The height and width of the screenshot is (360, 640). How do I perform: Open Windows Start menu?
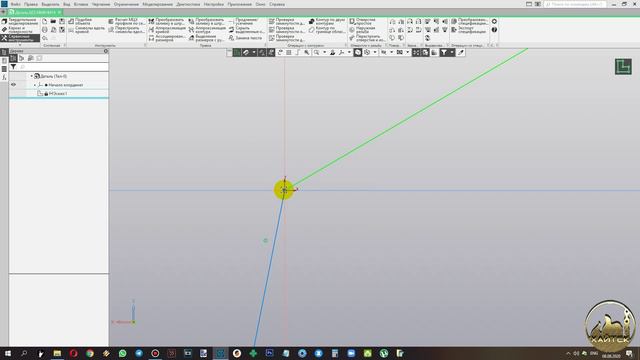click(7, 353)
